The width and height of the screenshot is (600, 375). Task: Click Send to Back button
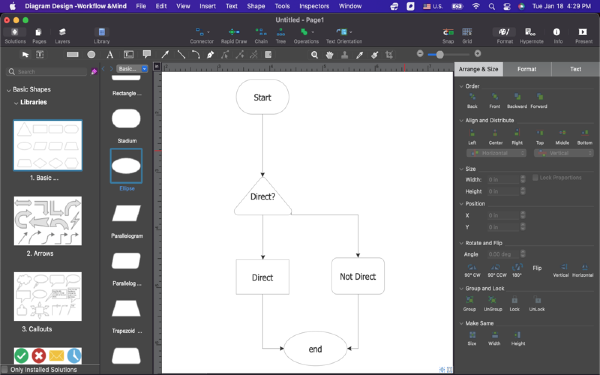coord(472,101)
